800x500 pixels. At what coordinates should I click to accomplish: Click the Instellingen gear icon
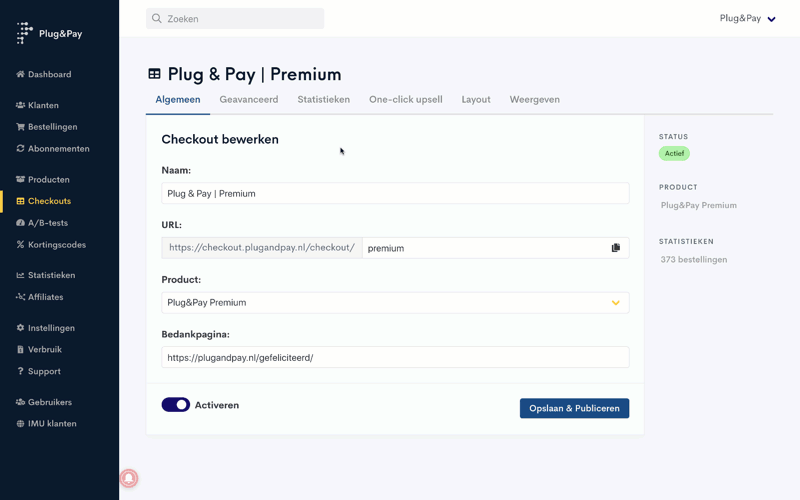click(x=20, y=328)
